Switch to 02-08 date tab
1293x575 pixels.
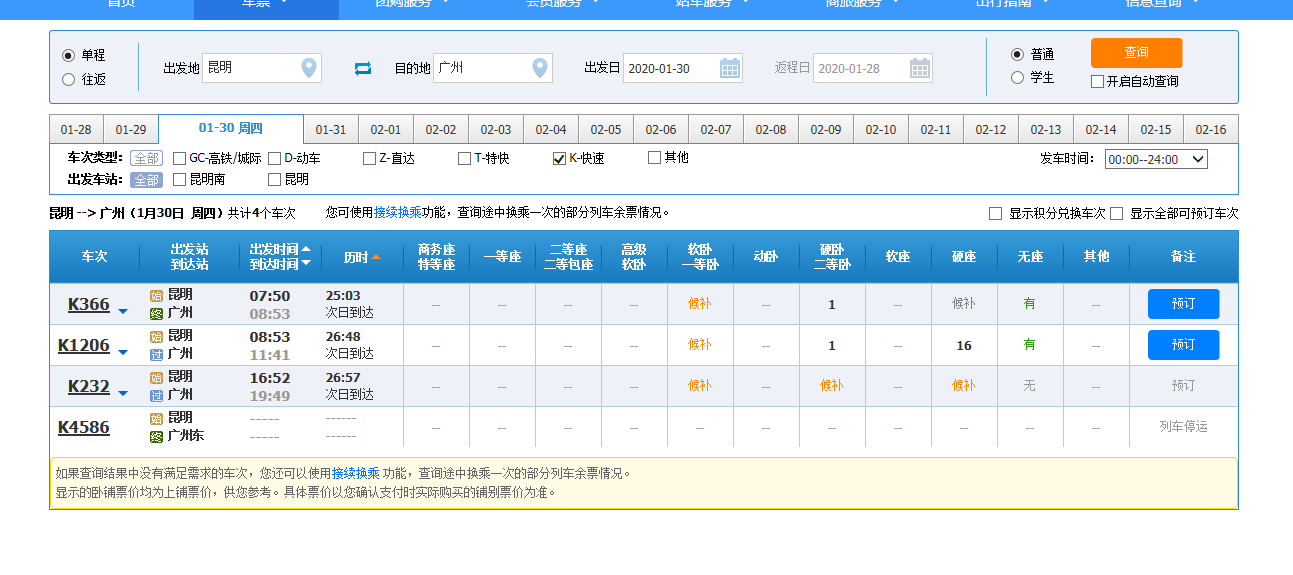[x=771, y=130]
